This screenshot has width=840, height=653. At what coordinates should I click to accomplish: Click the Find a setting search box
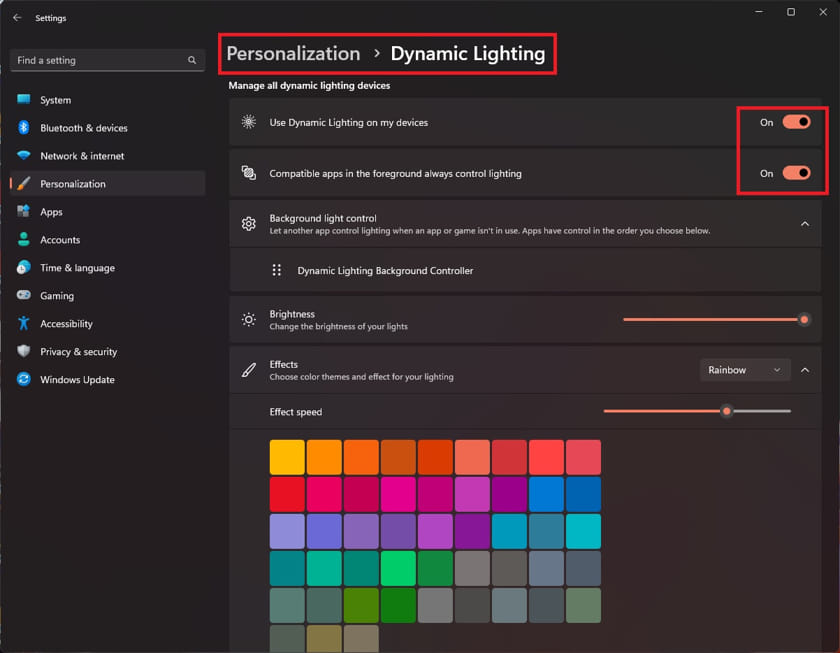tap(107, 60)
